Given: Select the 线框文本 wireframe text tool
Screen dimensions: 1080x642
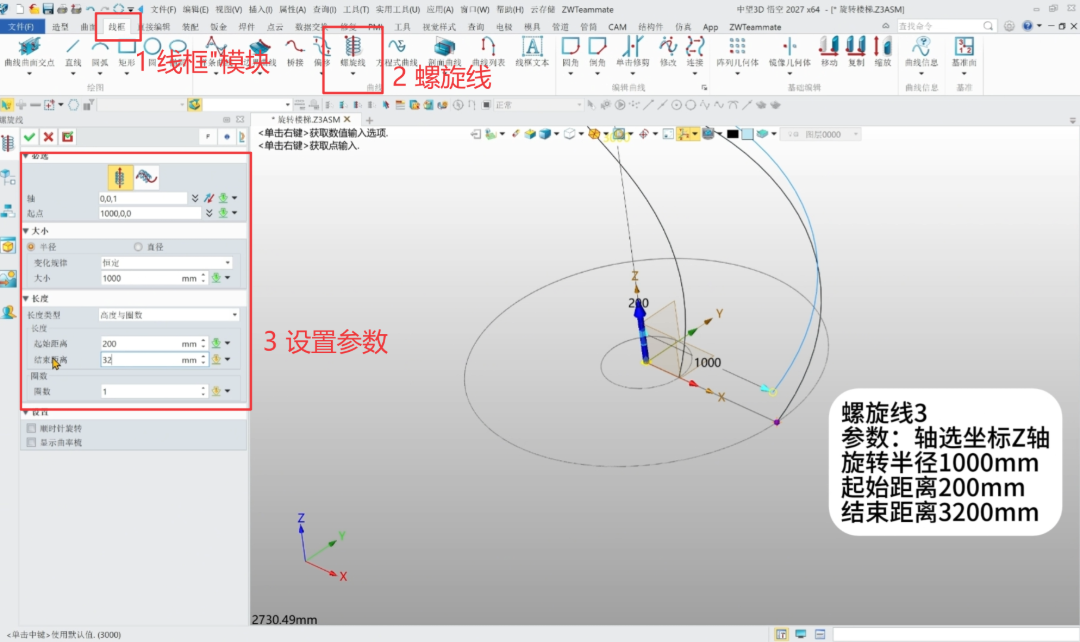Looking at the screenshot, I should [532, 52].
